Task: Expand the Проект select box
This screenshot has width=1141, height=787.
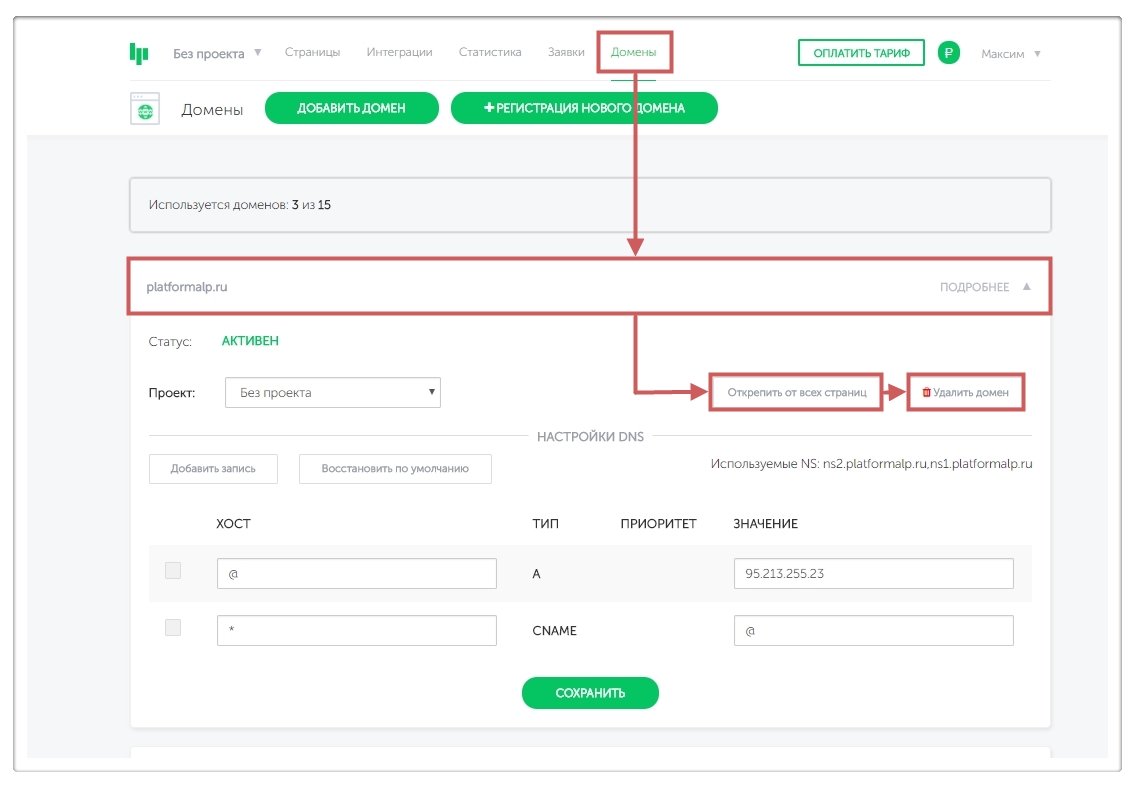Action: click(333, 393)
